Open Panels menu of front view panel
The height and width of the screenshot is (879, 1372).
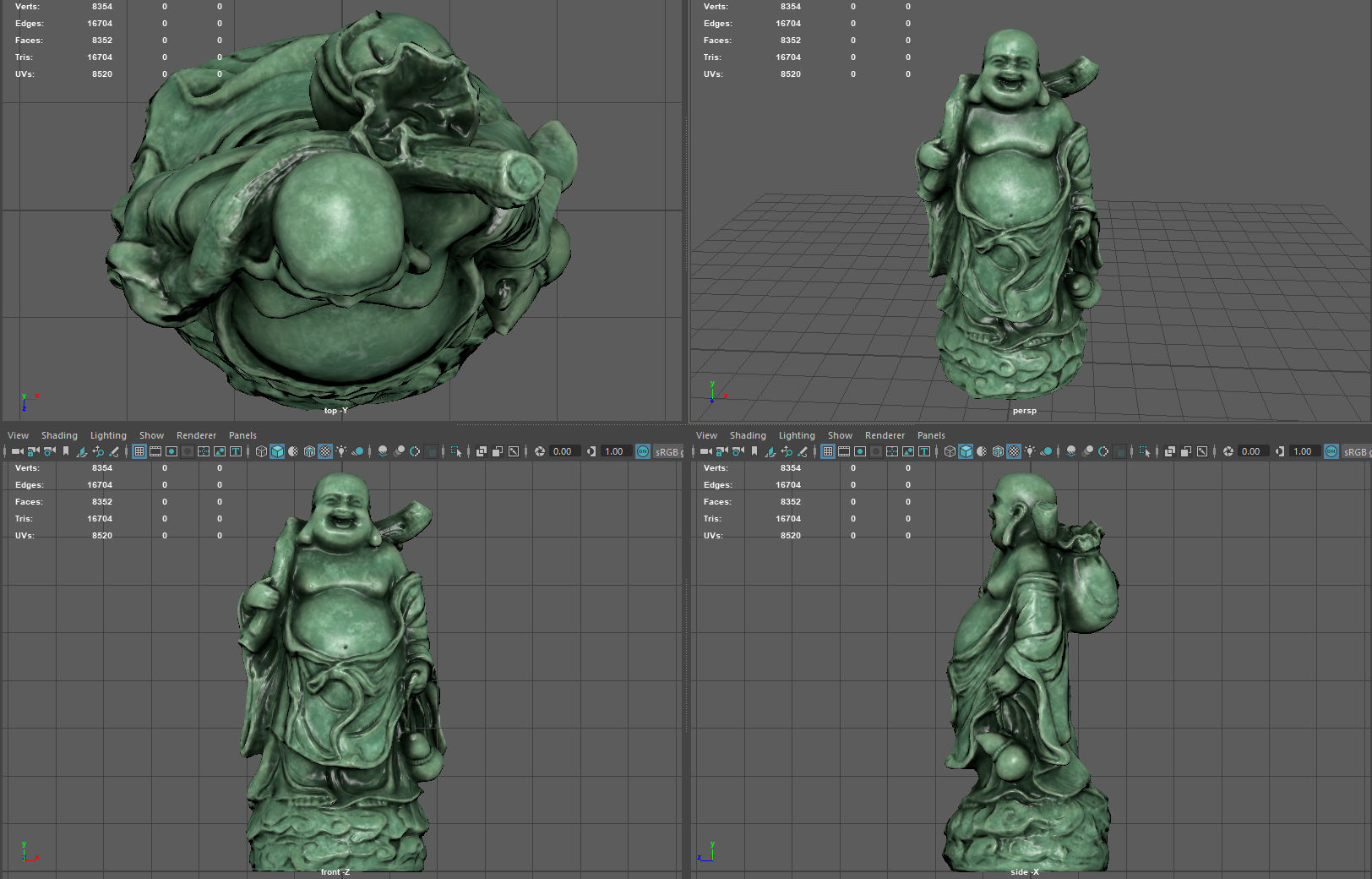[242, 435]
